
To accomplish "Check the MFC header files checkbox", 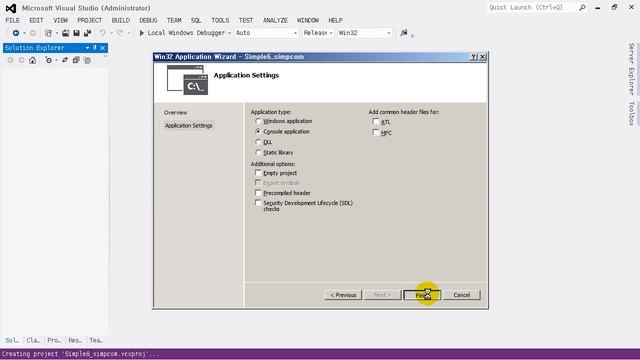I will [x=376, y=132].
